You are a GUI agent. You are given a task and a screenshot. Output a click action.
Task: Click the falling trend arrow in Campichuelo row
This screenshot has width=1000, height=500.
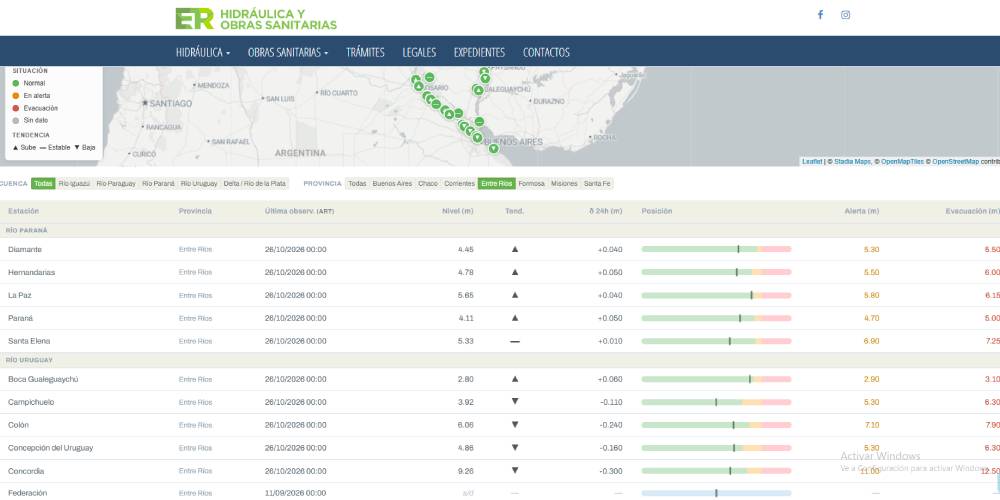tap(515, 402)
